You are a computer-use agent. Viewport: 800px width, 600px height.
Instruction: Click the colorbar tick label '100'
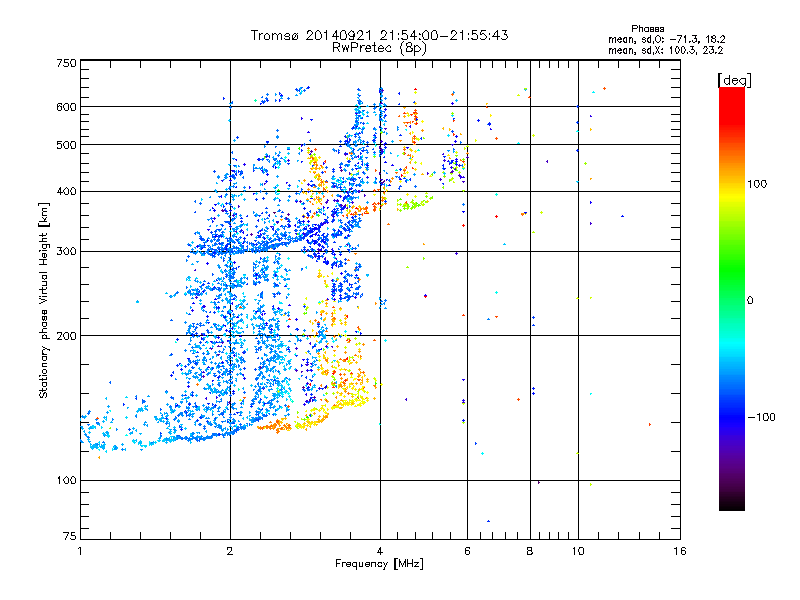[x=757, y=184]
